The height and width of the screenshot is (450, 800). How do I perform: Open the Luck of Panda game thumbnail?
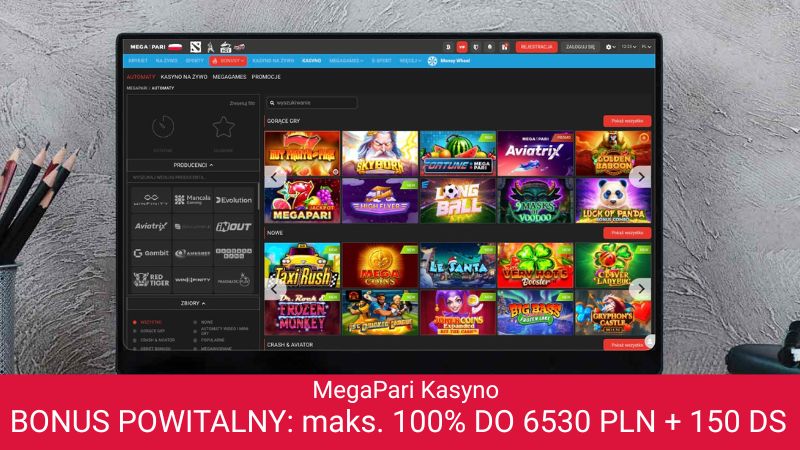pyautogui.click(x=613, y=201)
